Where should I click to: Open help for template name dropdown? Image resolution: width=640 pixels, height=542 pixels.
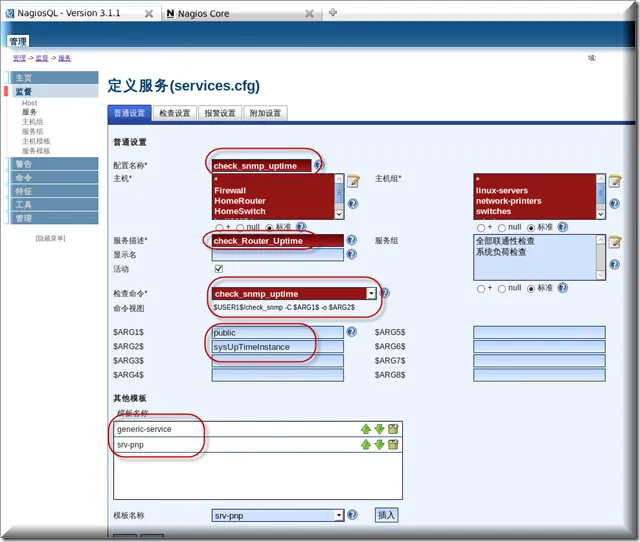click(352, 515)
